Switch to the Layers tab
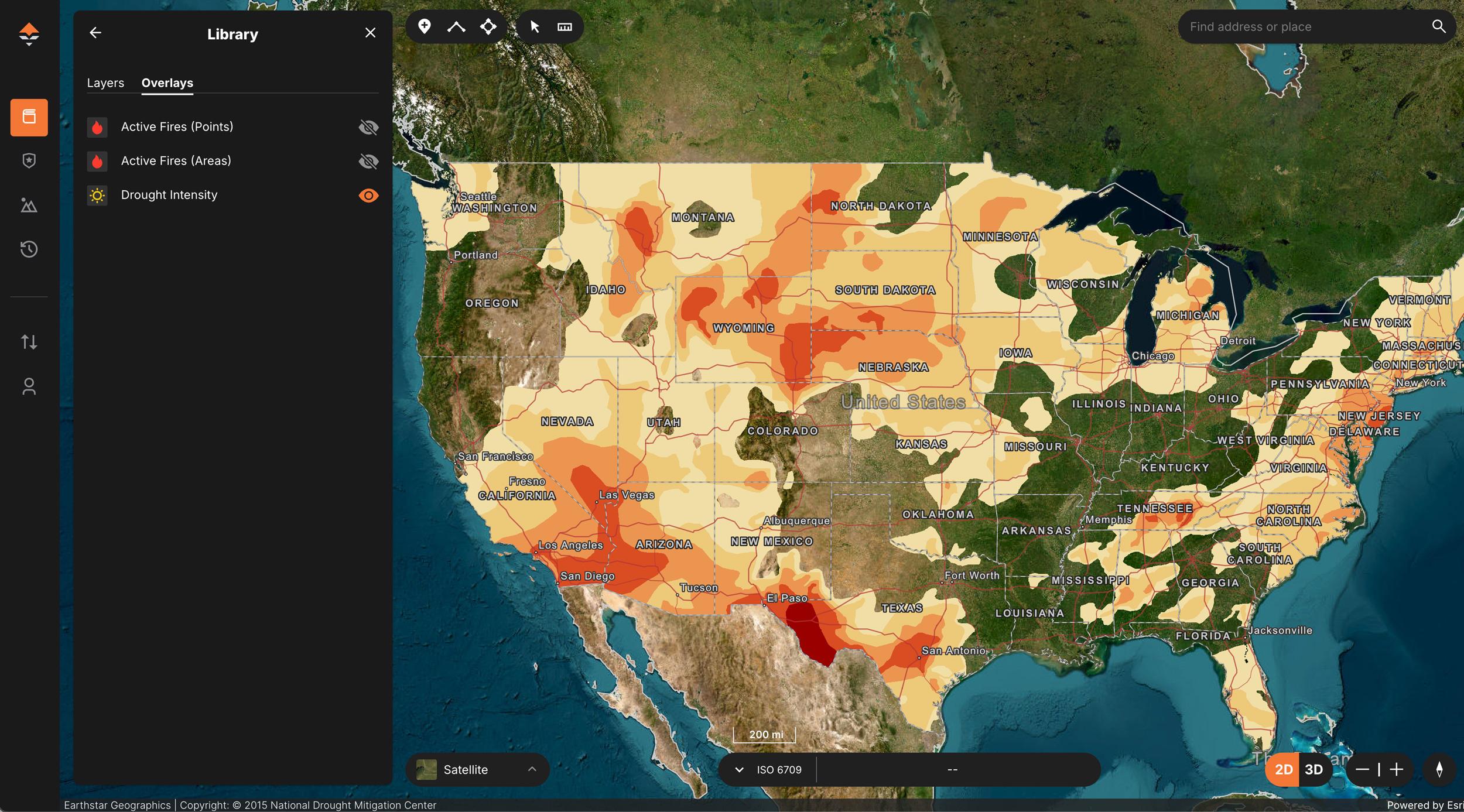Viewport: 1464px width, 812px height. (106, 83)
